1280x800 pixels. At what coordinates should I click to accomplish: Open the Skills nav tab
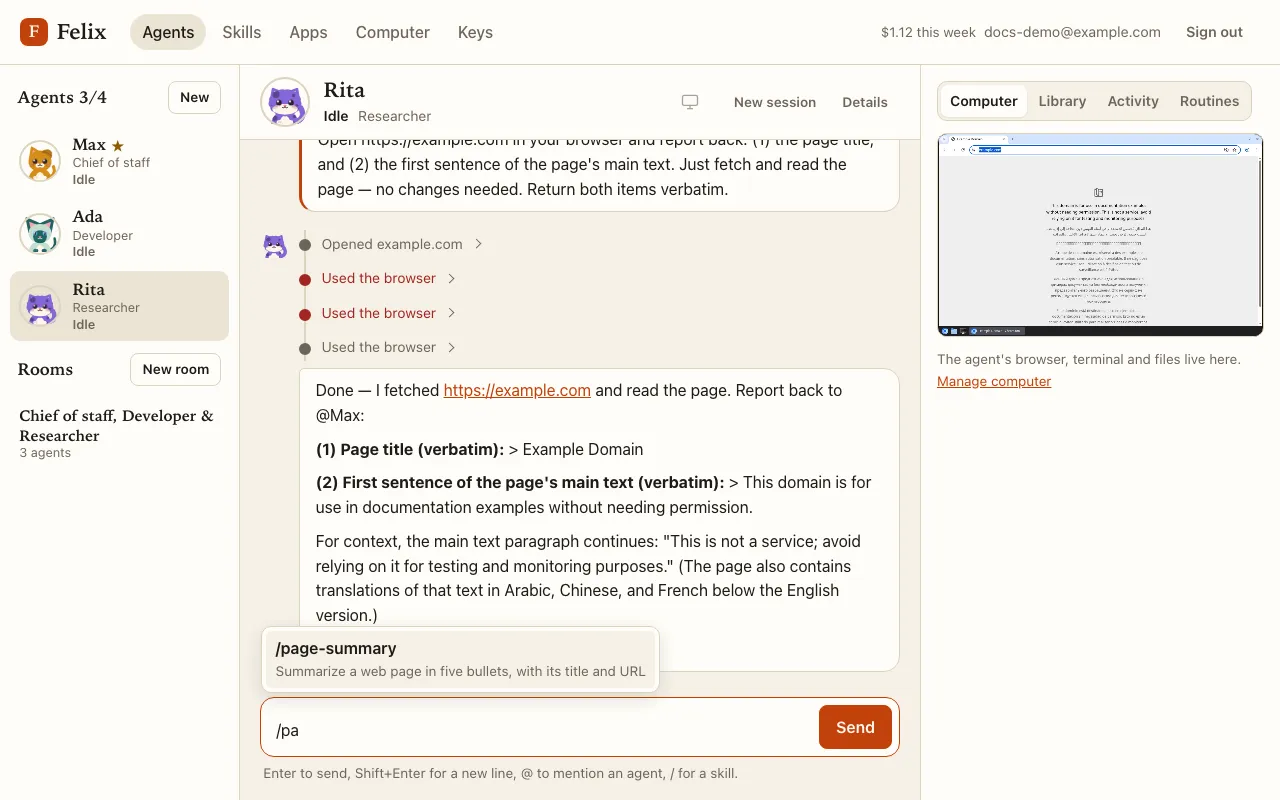pos(242,32)
